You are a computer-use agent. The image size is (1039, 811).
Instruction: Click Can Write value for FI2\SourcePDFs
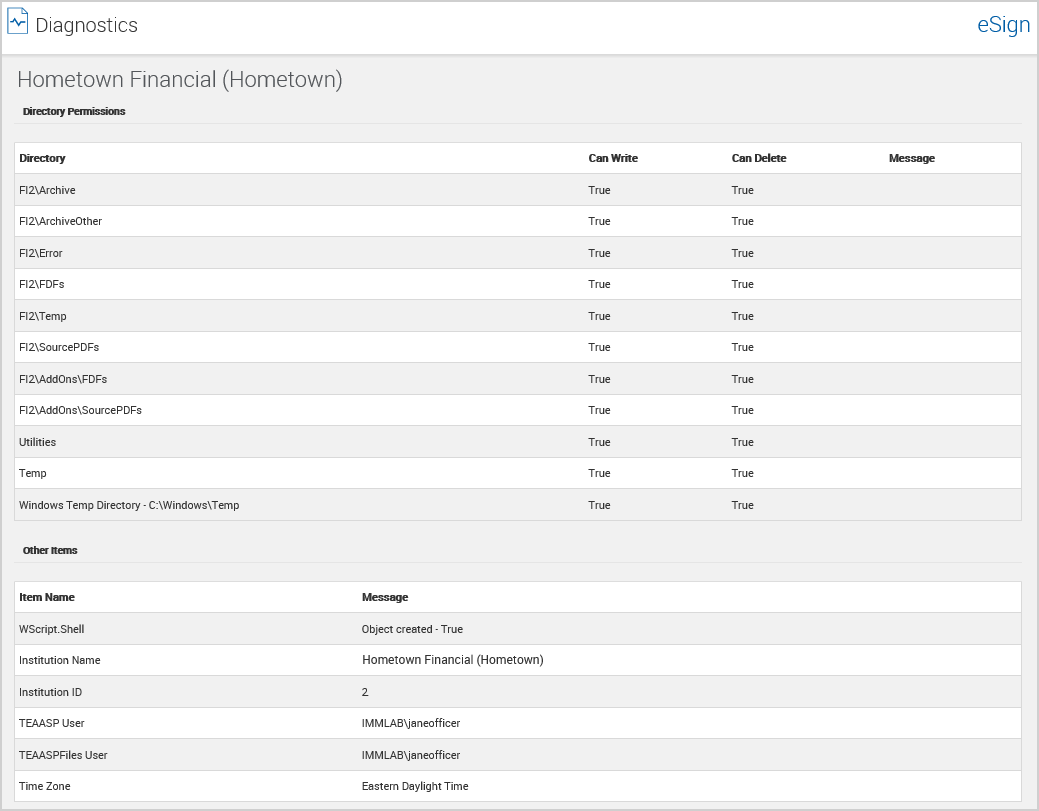pos(599,347)
